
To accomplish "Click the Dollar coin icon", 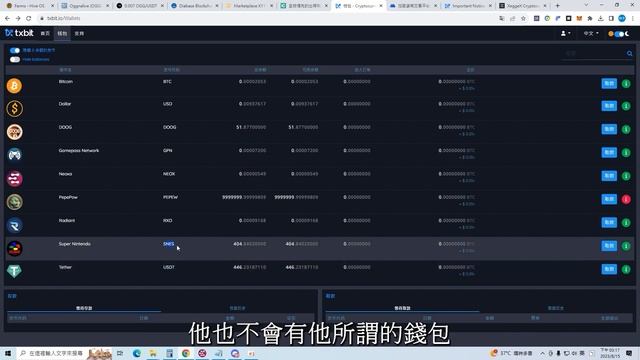I will (x=14, y=109).
